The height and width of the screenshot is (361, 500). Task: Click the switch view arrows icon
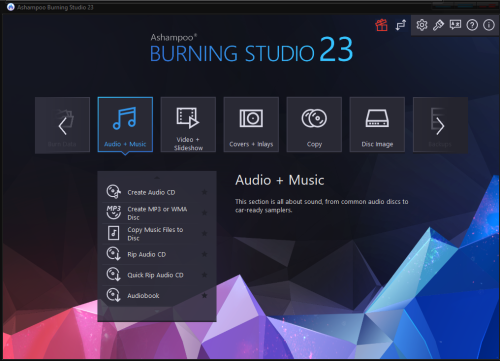click(400, 25)
